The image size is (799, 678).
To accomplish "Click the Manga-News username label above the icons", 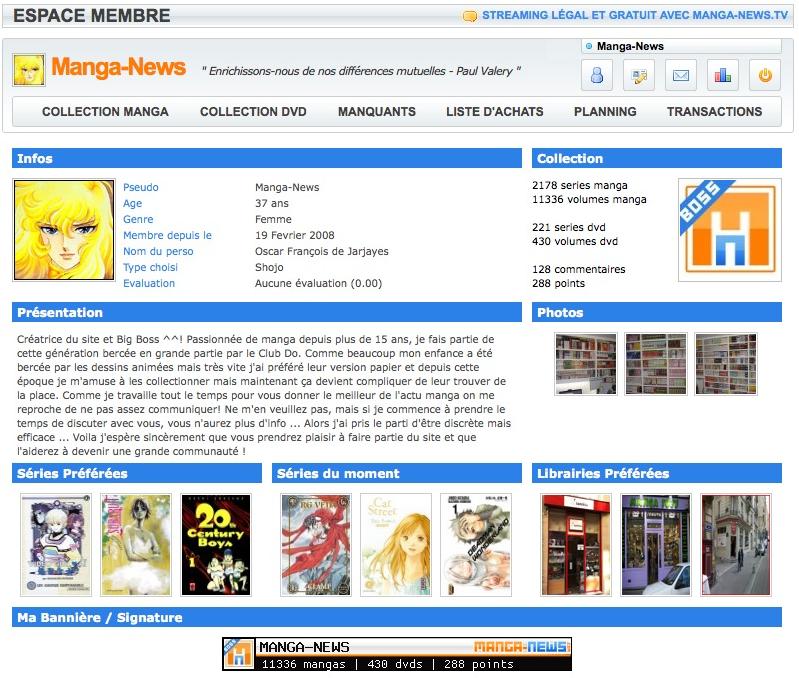I will tap(630, 46).
